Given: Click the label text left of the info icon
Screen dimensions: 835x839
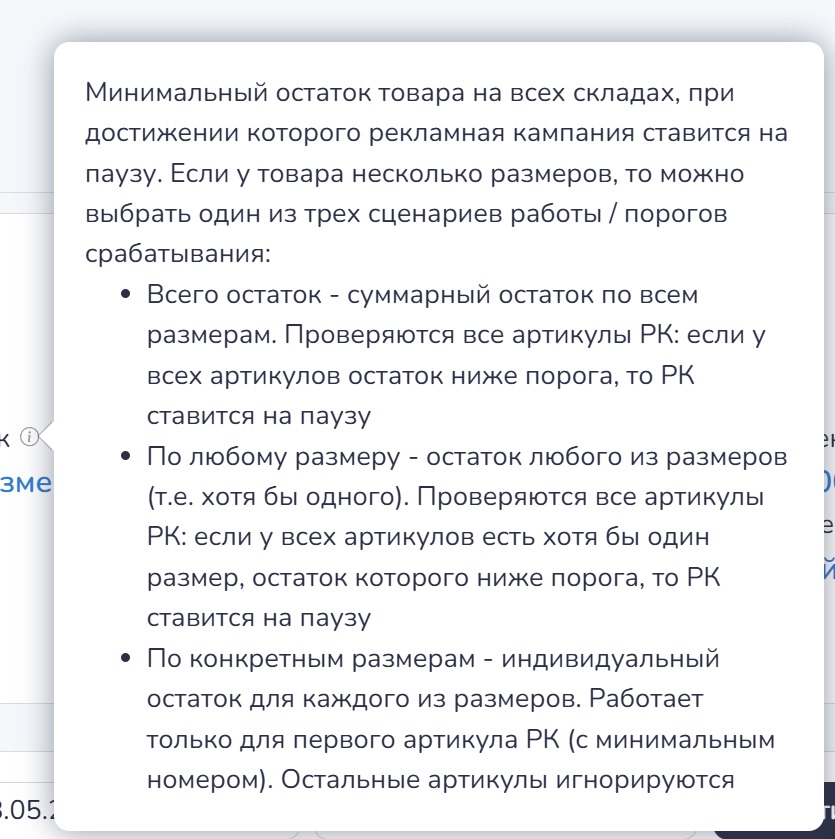Looking at the screenshot, I should click(5, 436).
